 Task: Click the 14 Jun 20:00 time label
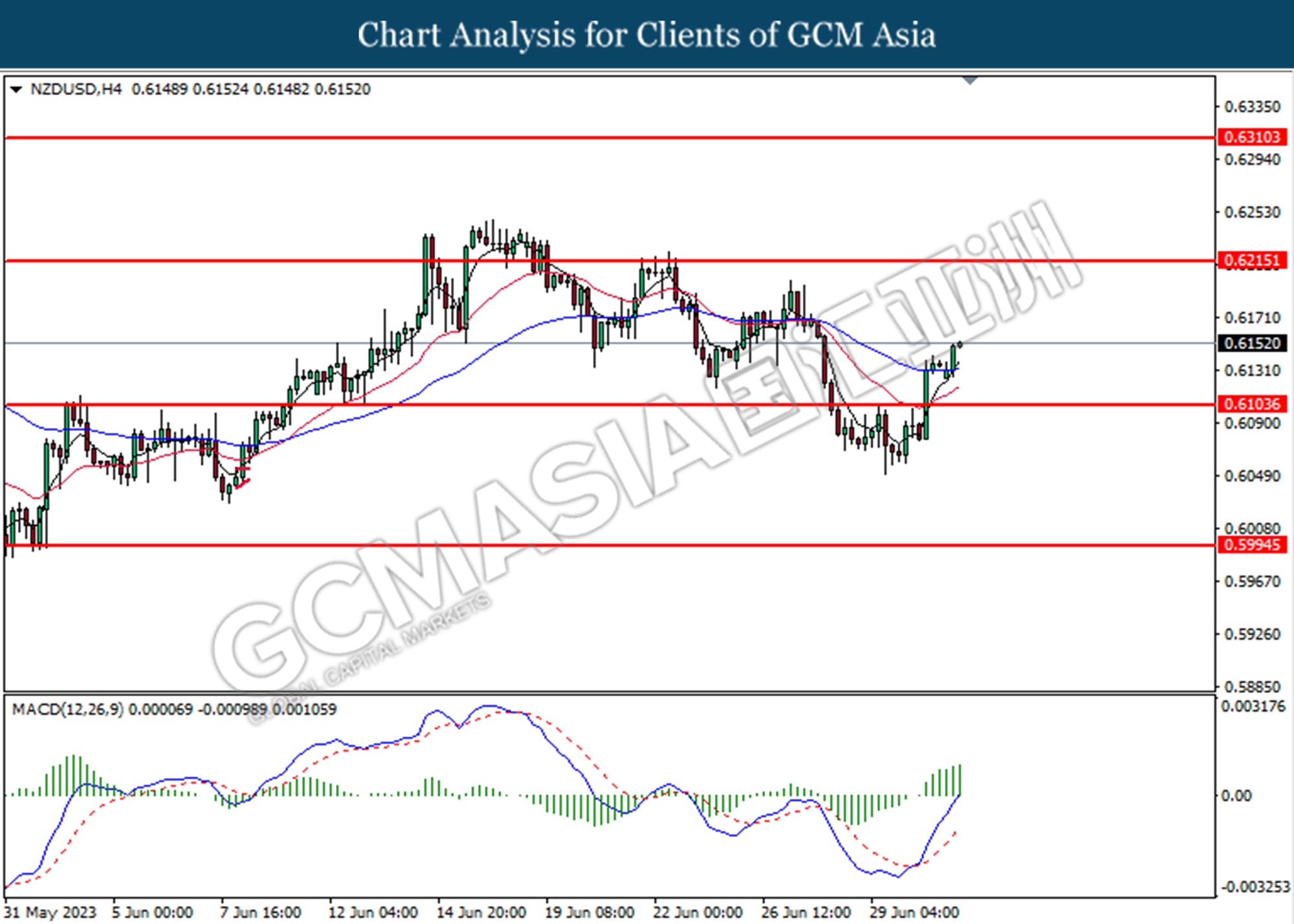481,912
